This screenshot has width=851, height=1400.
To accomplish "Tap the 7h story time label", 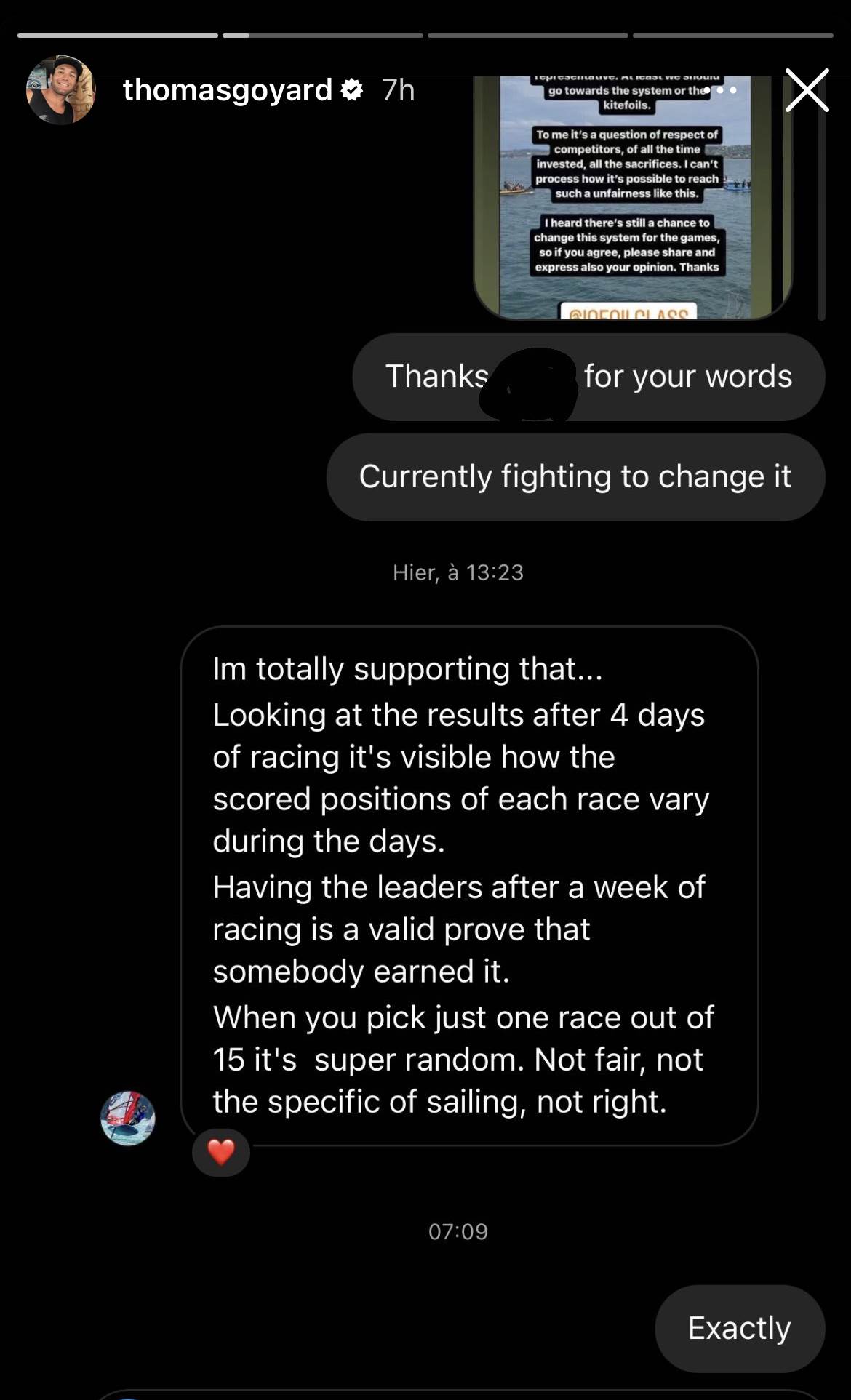I will (x=399, y=90).
